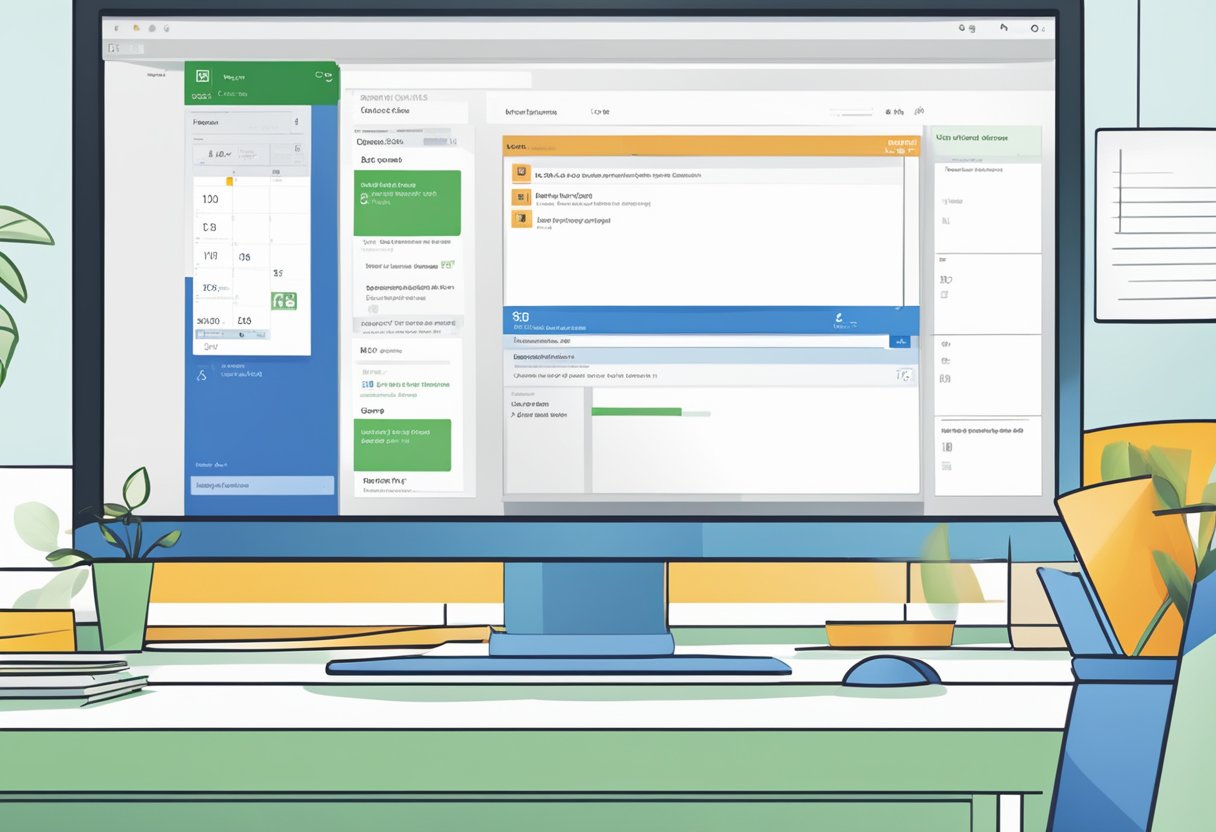
Task: Expand the chevron in the green header bar
Action: click(318, 74)
